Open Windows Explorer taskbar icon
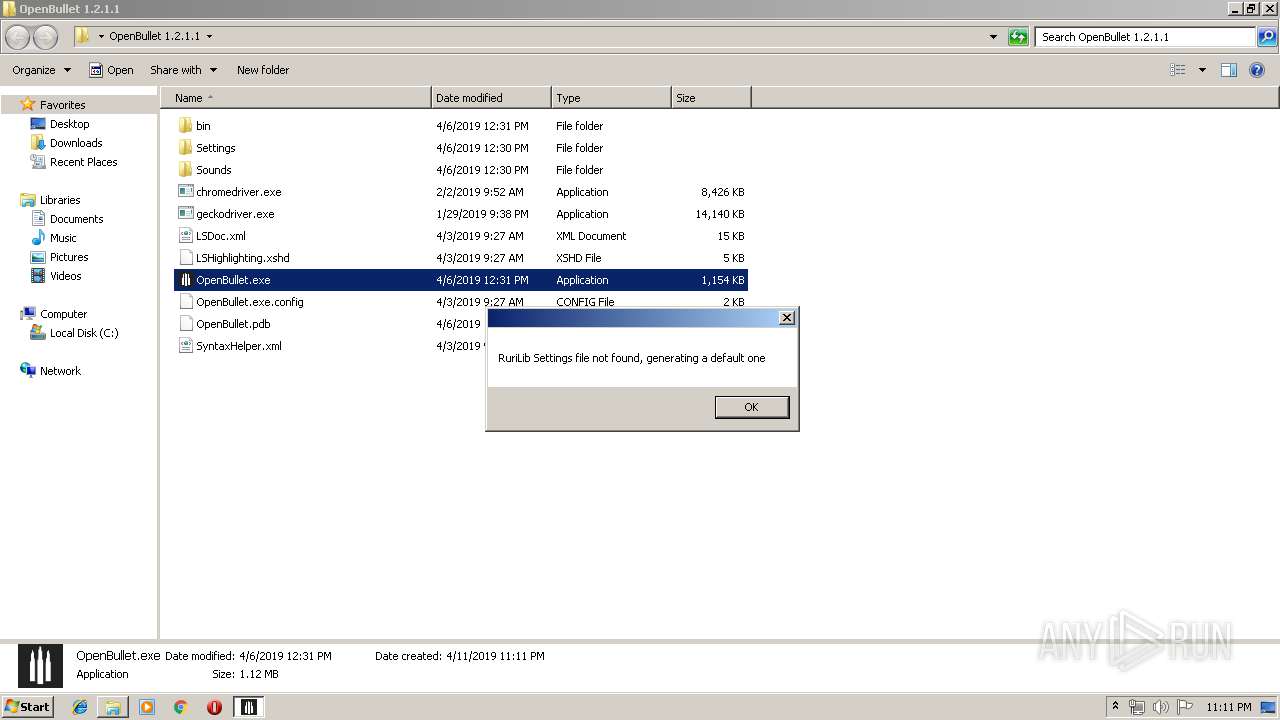Image resolution: width=1280 pixels, height=720 pixels. [113, 707]
